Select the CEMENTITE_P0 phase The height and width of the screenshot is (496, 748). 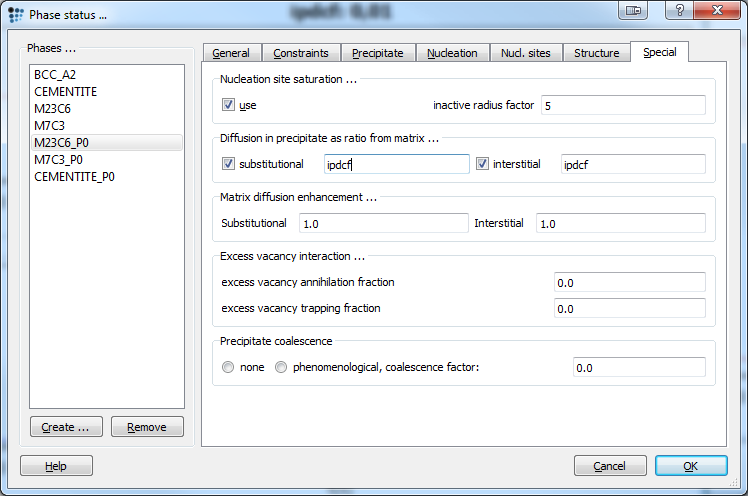click(x=72, y=177)
